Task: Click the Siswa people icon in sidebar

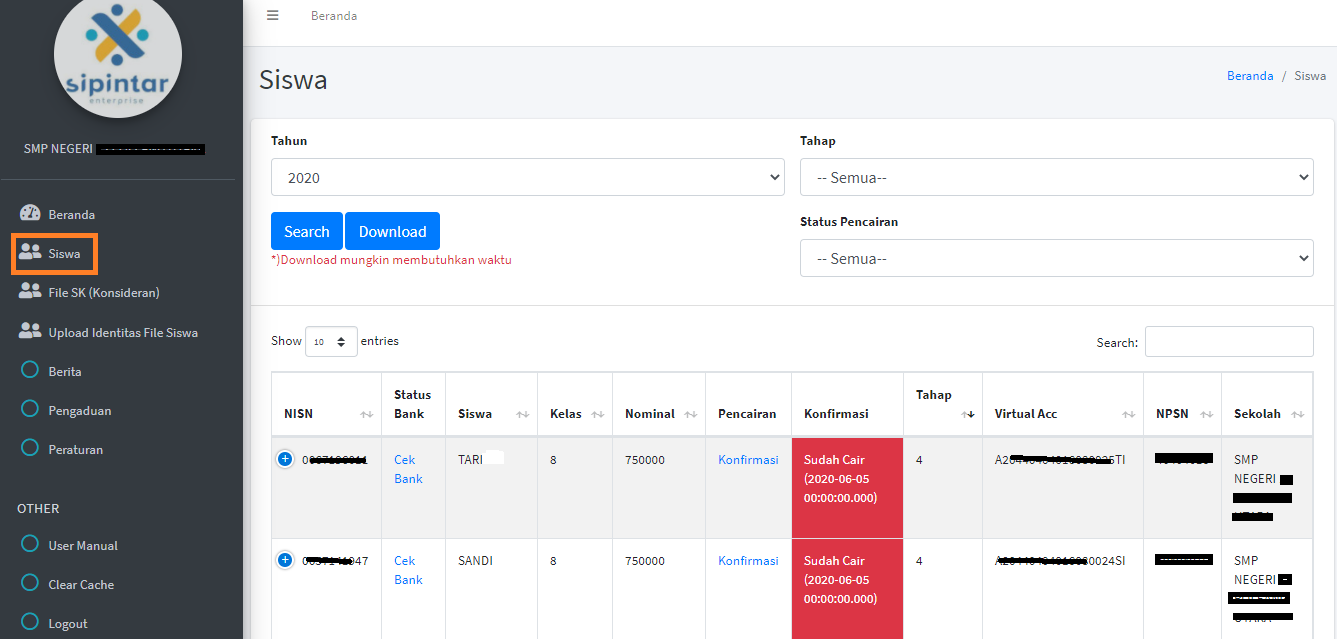Action: pos(30,253)
